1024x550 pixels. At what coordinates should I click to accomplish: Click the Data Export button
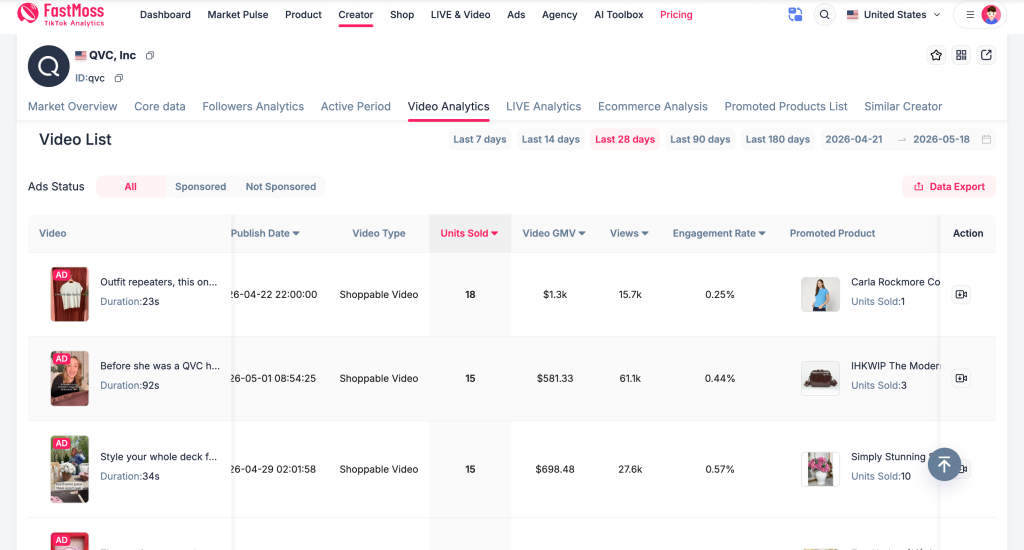[x=949, y=186]
